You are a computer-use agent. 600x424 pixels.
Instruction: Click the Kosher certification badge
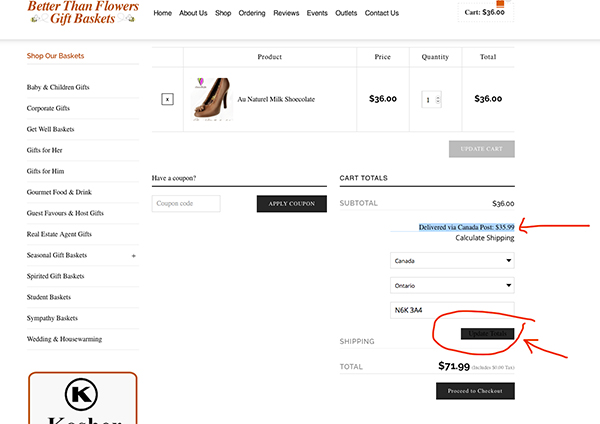pos(82,400)
